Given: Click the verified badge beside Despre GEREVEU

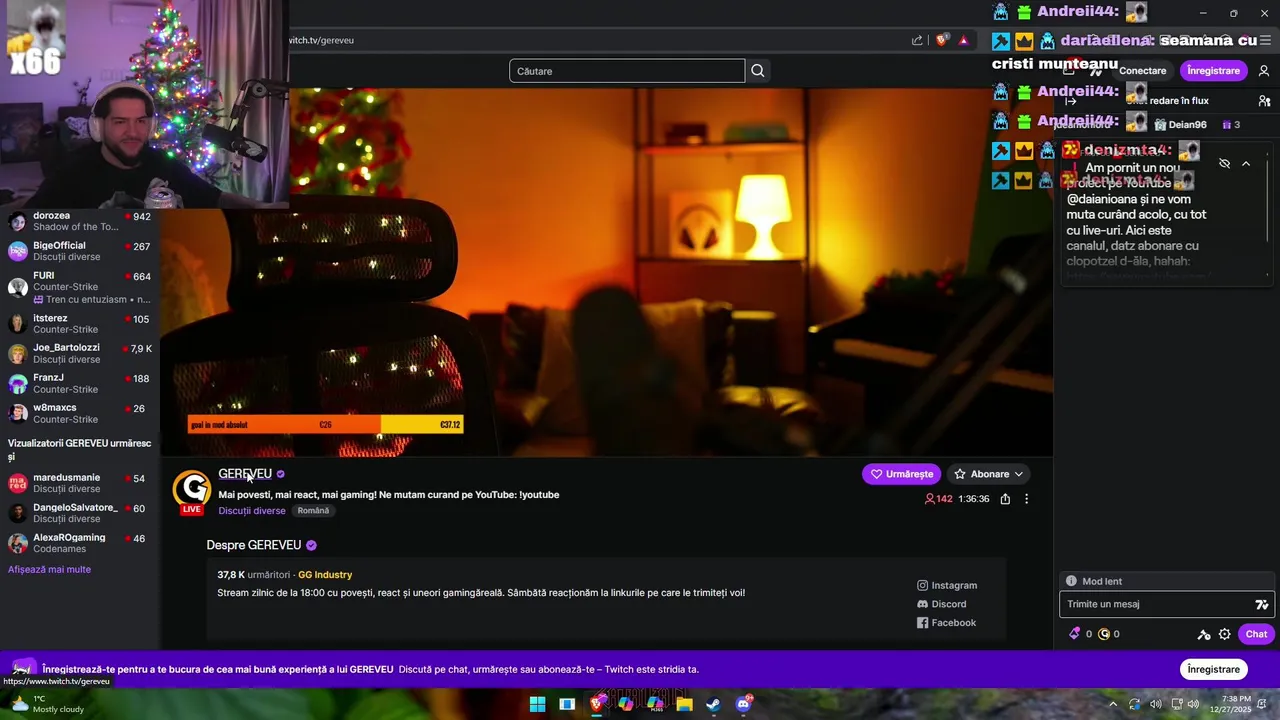Looking at the screenshot, I should click(311, 546).
